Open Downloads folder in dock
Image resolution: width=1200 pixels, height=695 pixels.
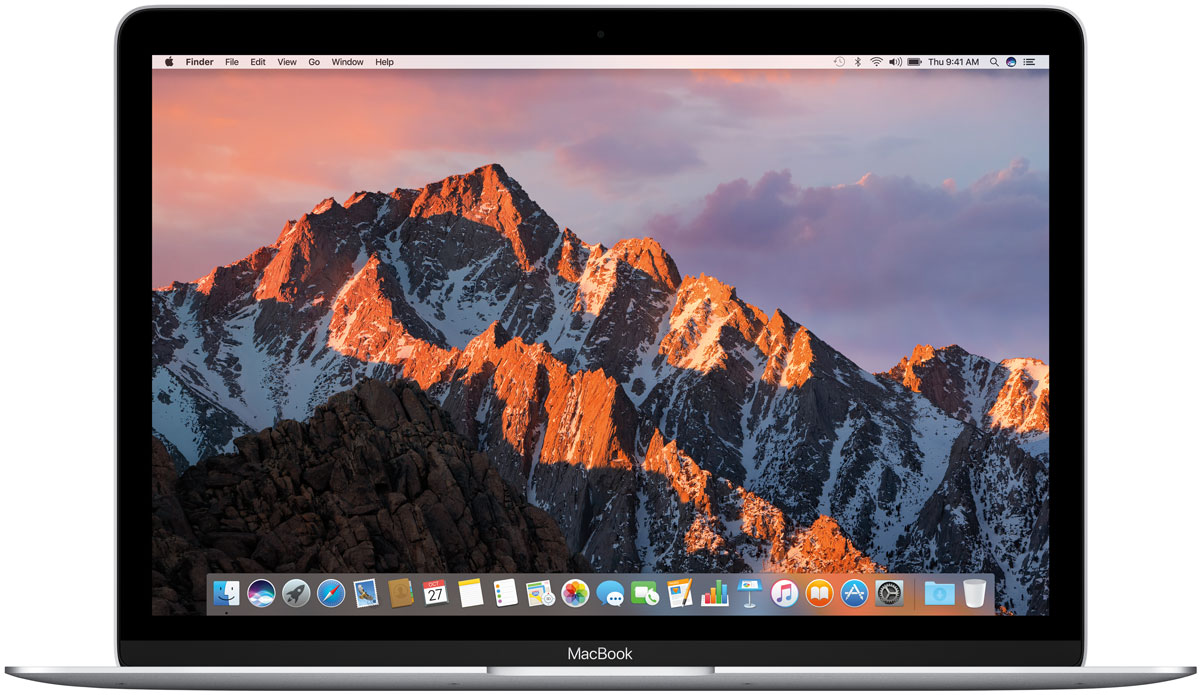[x=939, y=593]
